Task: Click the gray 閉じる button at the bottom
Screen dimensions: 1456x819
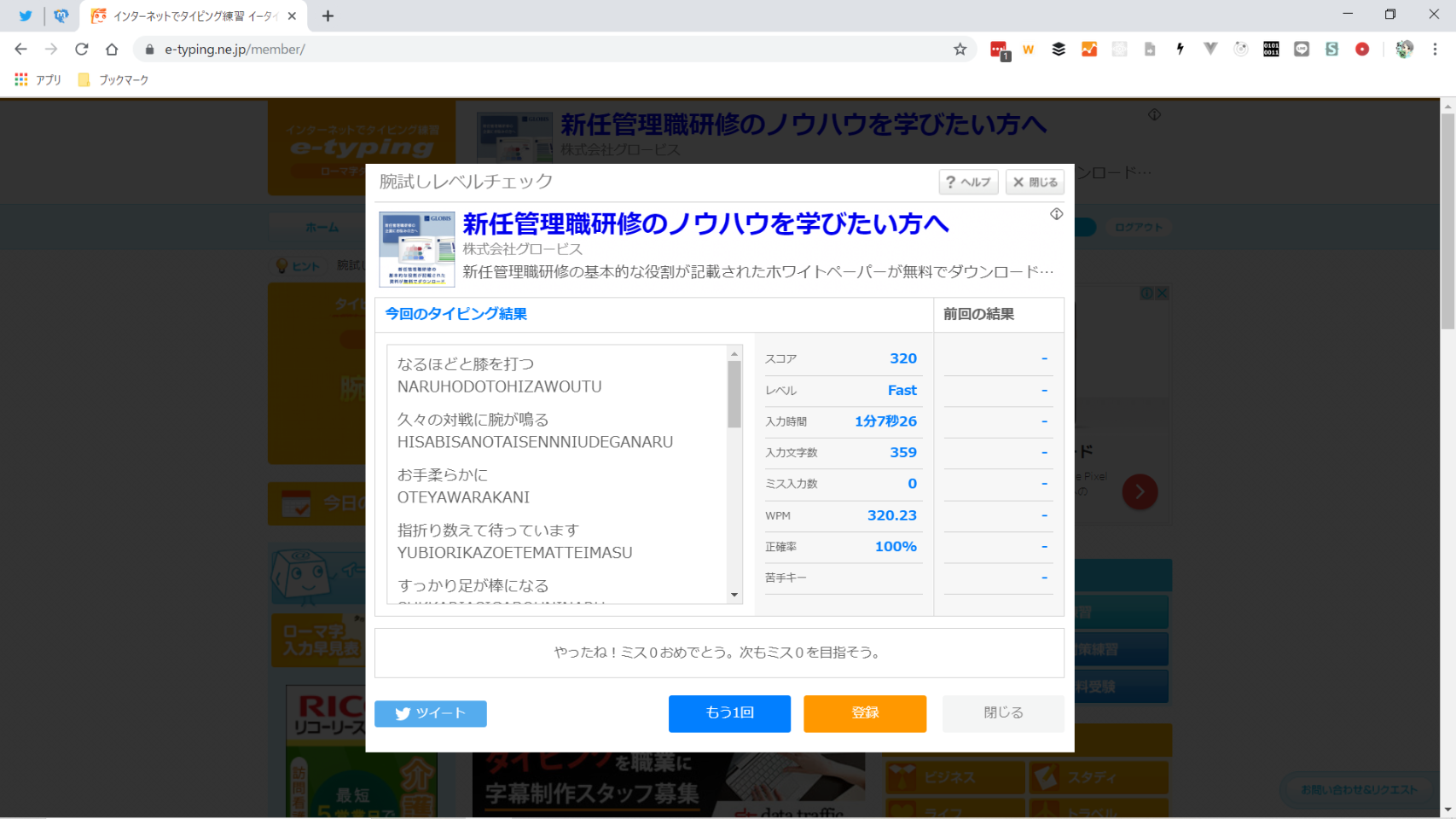Action: tap(1003, 713)
